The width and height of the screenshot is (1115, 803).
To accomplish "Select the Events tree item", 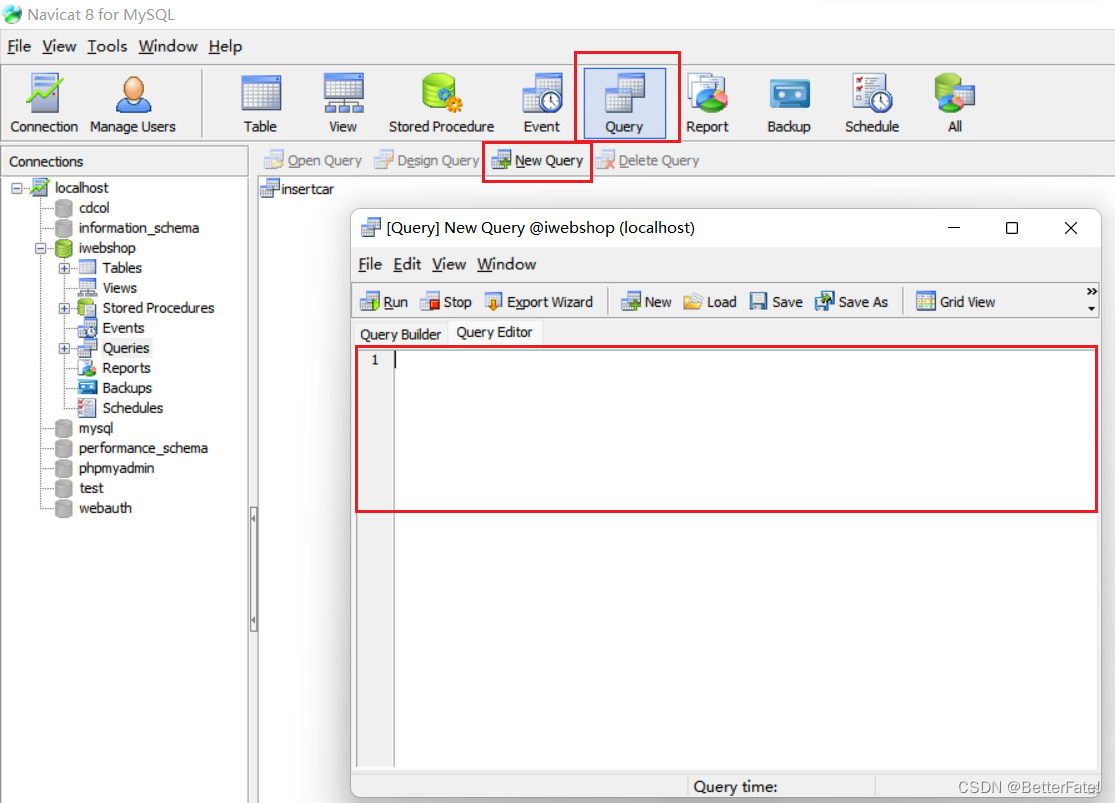I will point(111,328).
